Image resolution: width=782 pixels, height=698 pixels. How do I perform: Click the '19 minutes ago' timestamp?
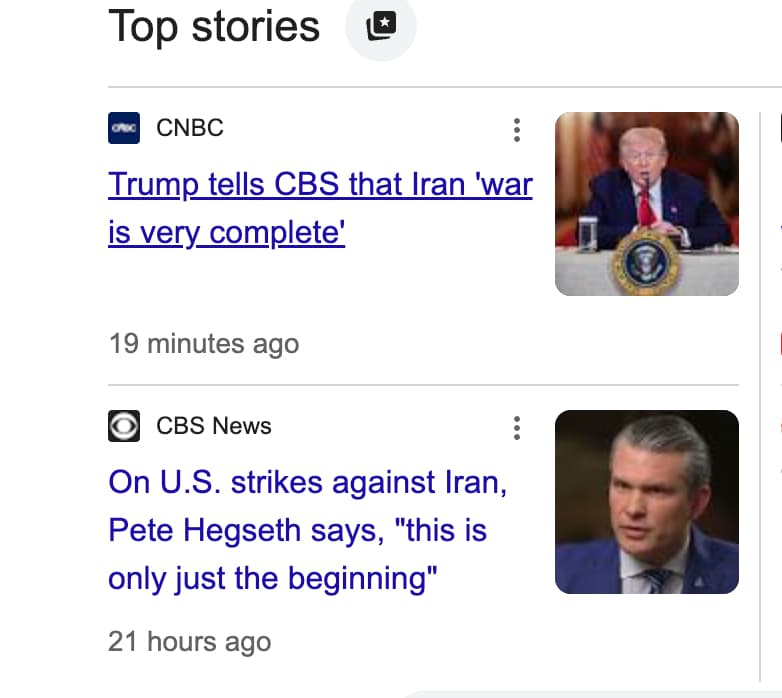(x=203, y=344)
